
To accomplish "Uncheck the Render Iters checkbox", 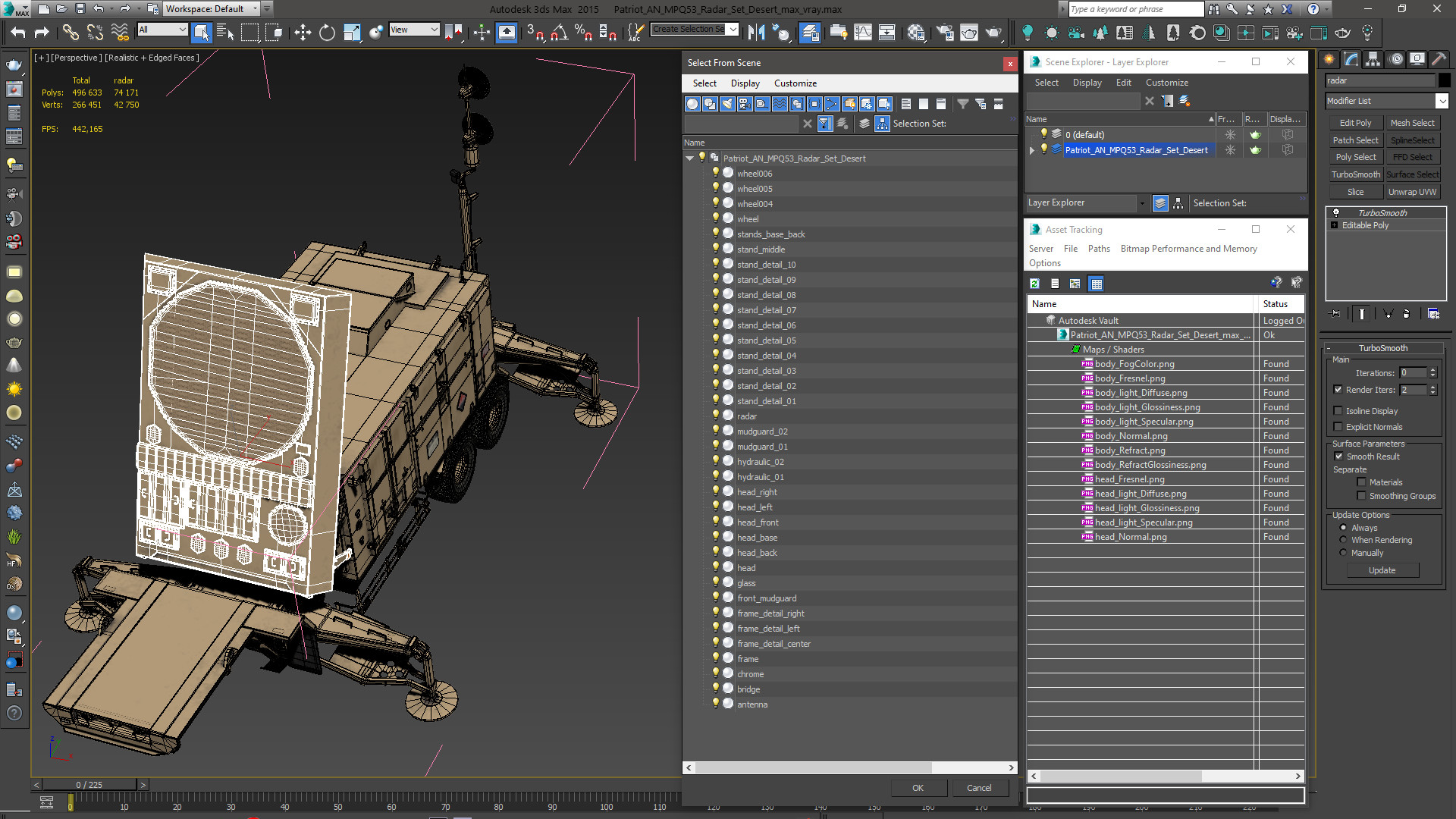I will click(1338, 390).
